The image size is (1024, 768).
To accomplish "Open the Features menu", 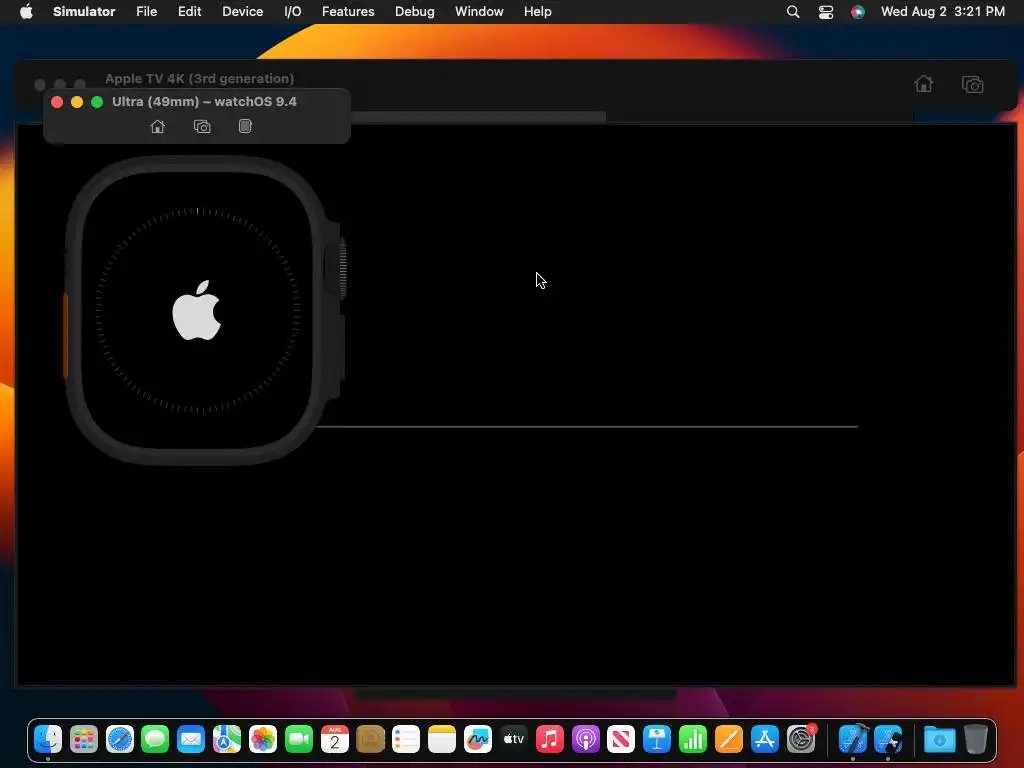I will (348, 12).
